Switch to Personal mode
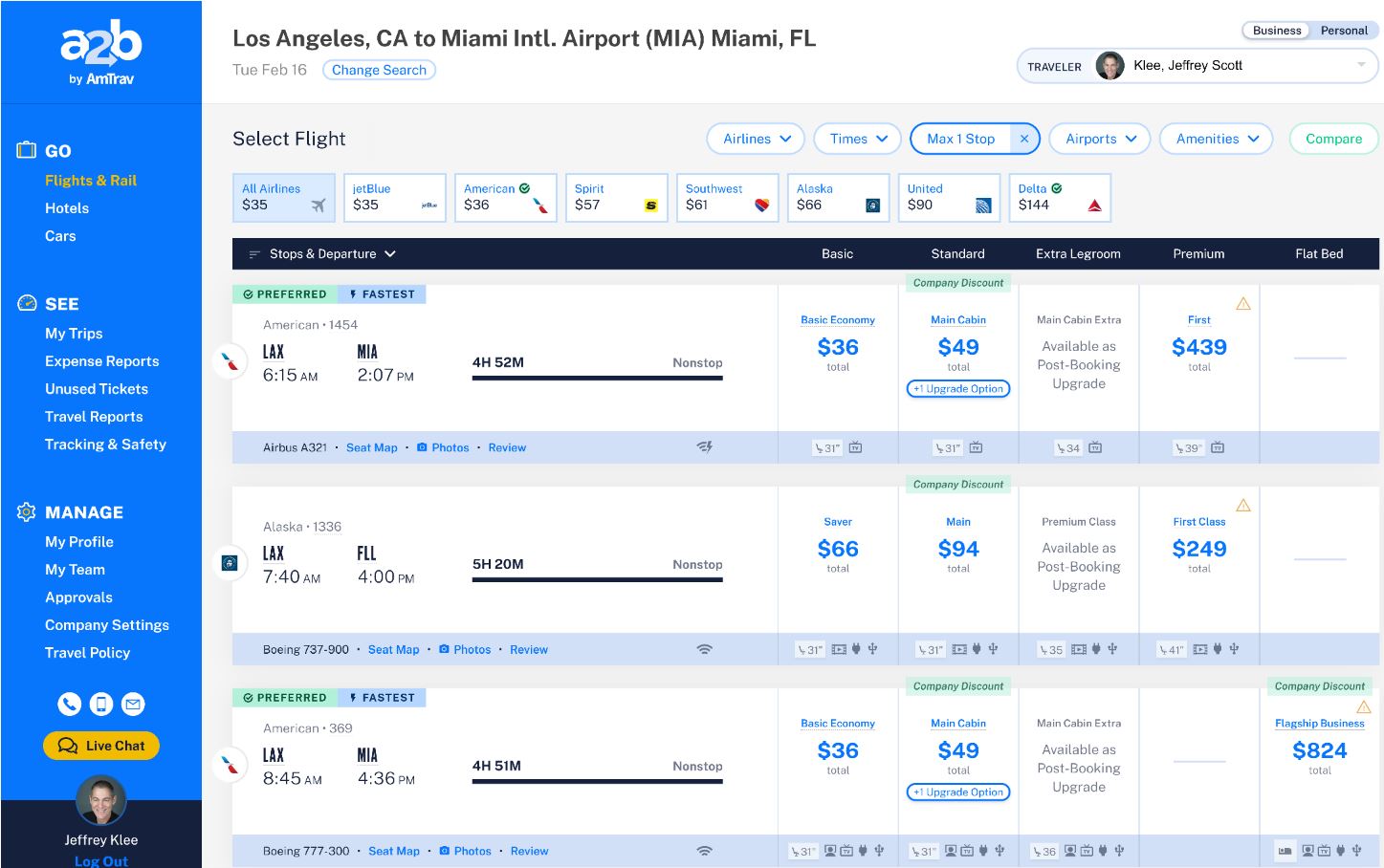 (x=1344, y=31)
